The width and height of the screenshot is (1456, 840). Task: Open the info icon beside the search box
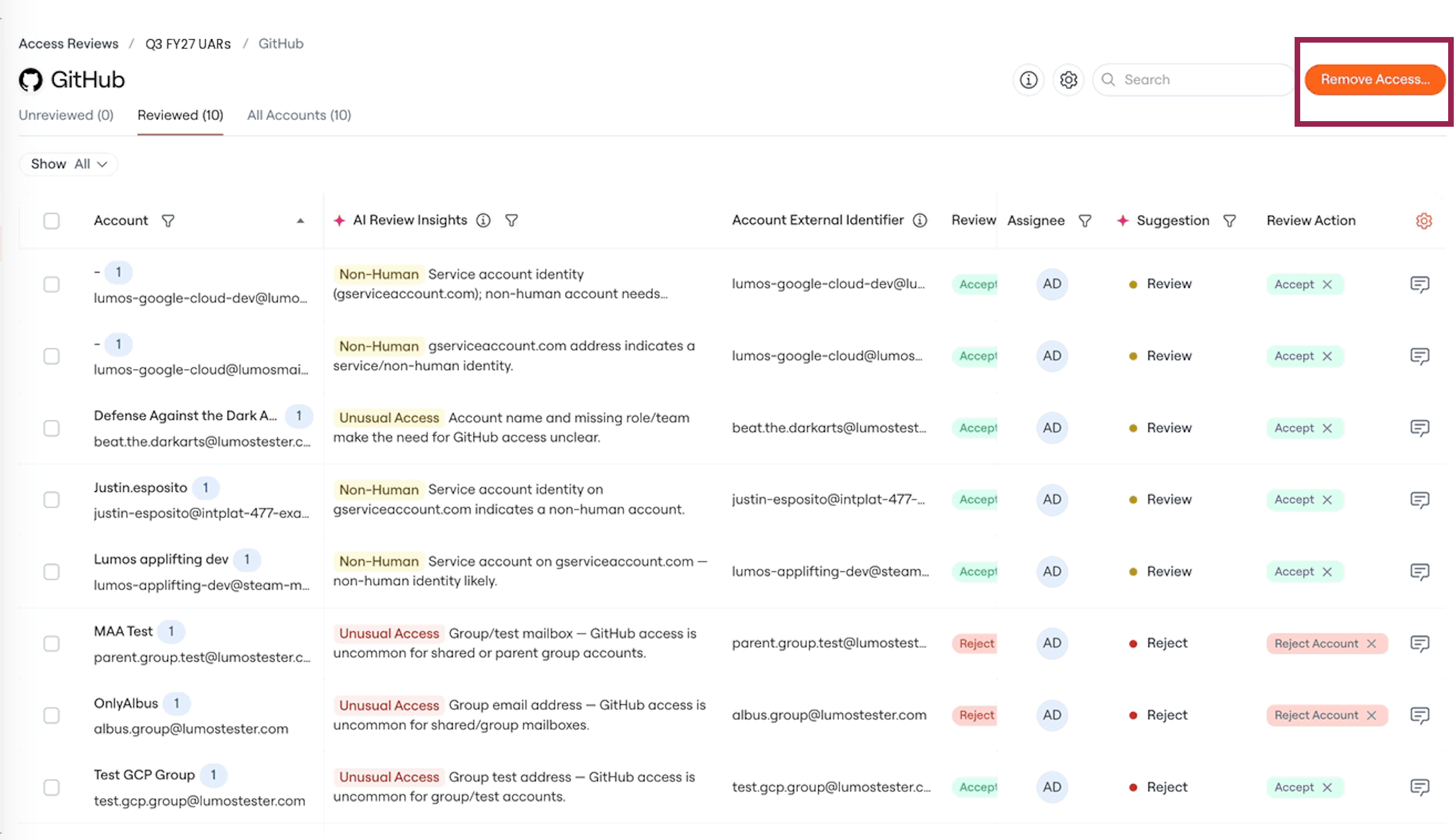[x=1030, y=80]
